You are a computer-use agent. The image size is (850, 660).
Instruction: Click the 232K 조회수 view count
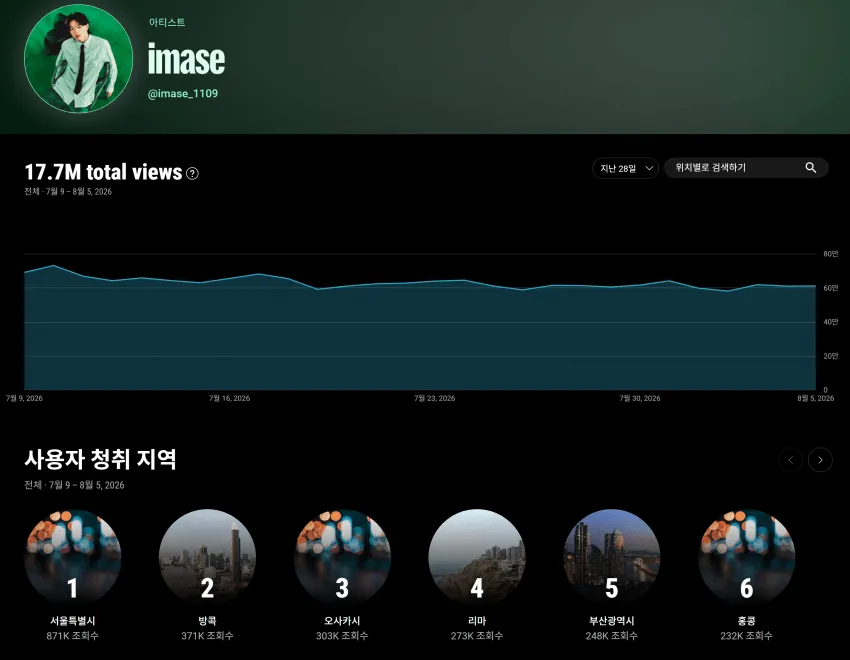coord(746,636)
